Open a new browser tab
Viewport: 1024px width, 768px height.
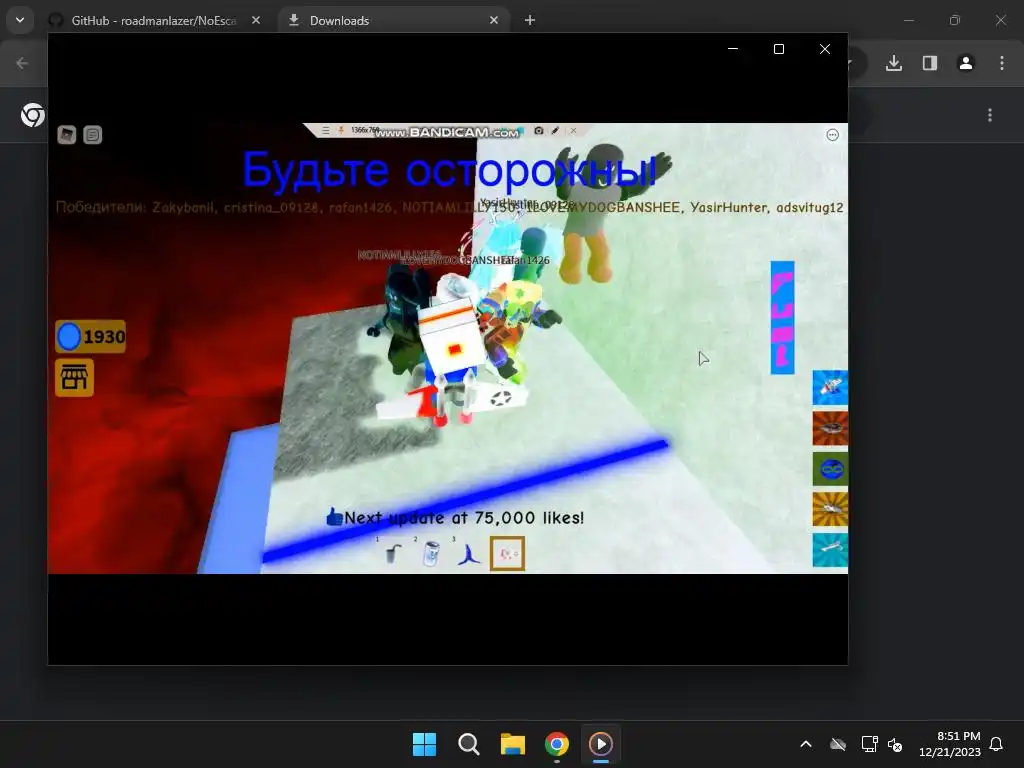point(530,20)
